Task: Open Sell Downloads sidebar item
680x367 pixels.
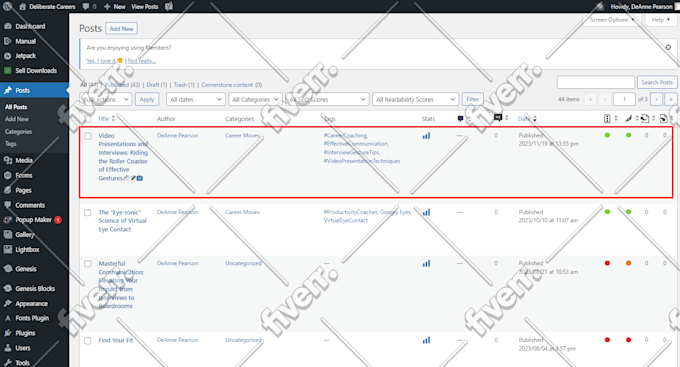Action: (36, 70)
